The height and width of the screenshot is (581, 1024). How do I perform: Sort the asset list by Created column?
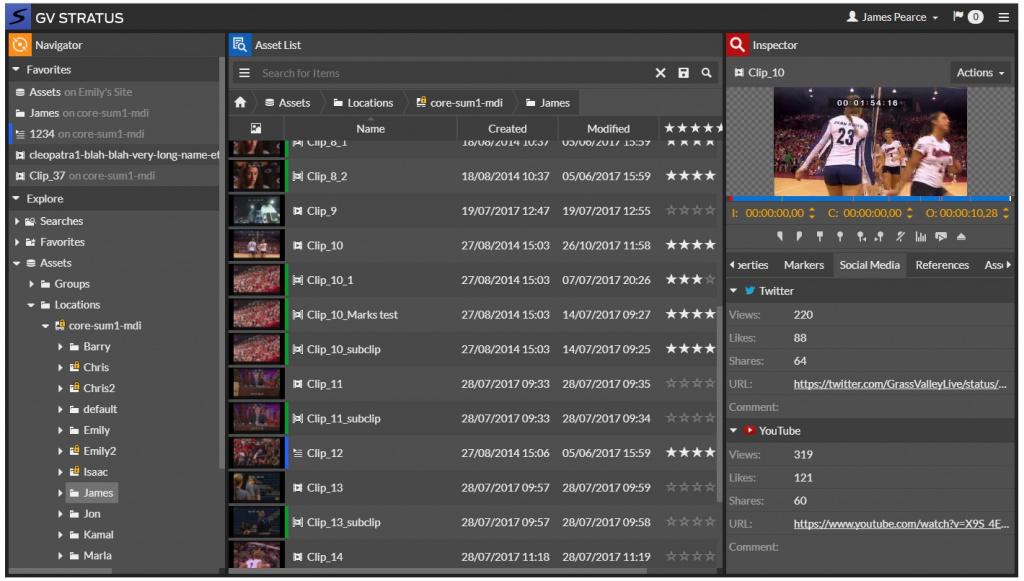point(507,129)
